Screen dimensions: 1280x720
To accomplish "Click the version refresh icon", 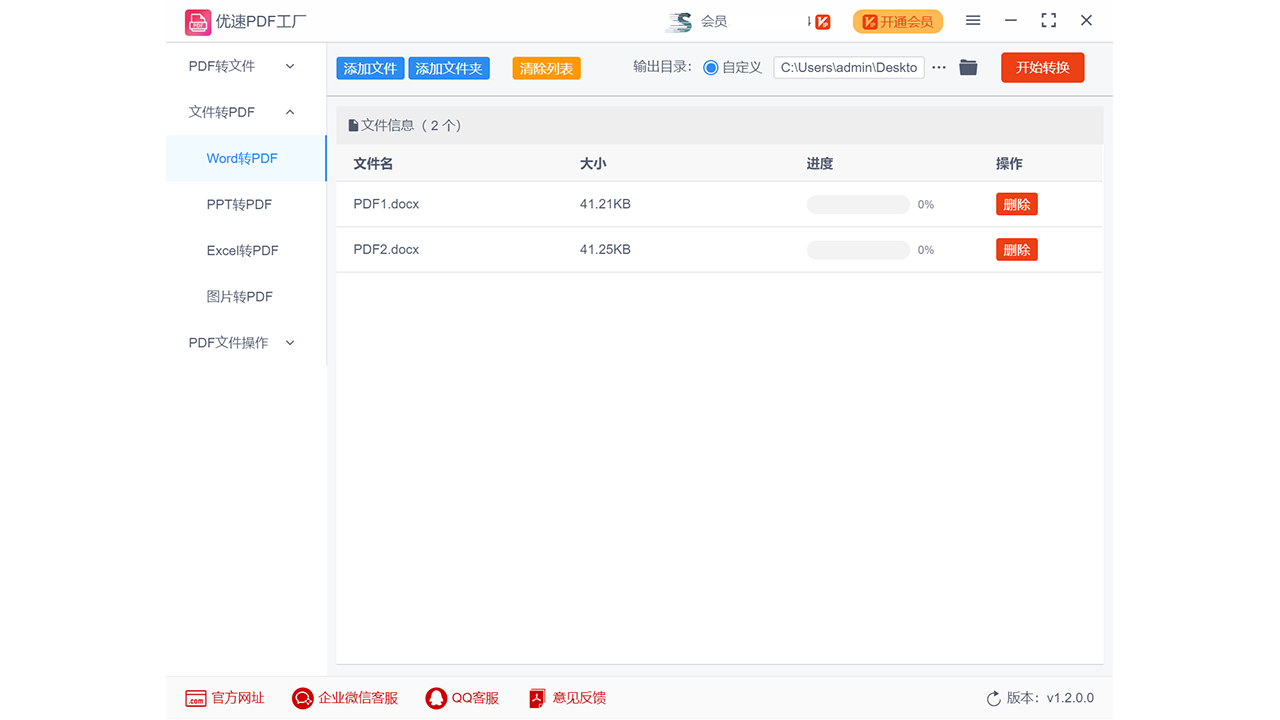I will coord(993,698).
